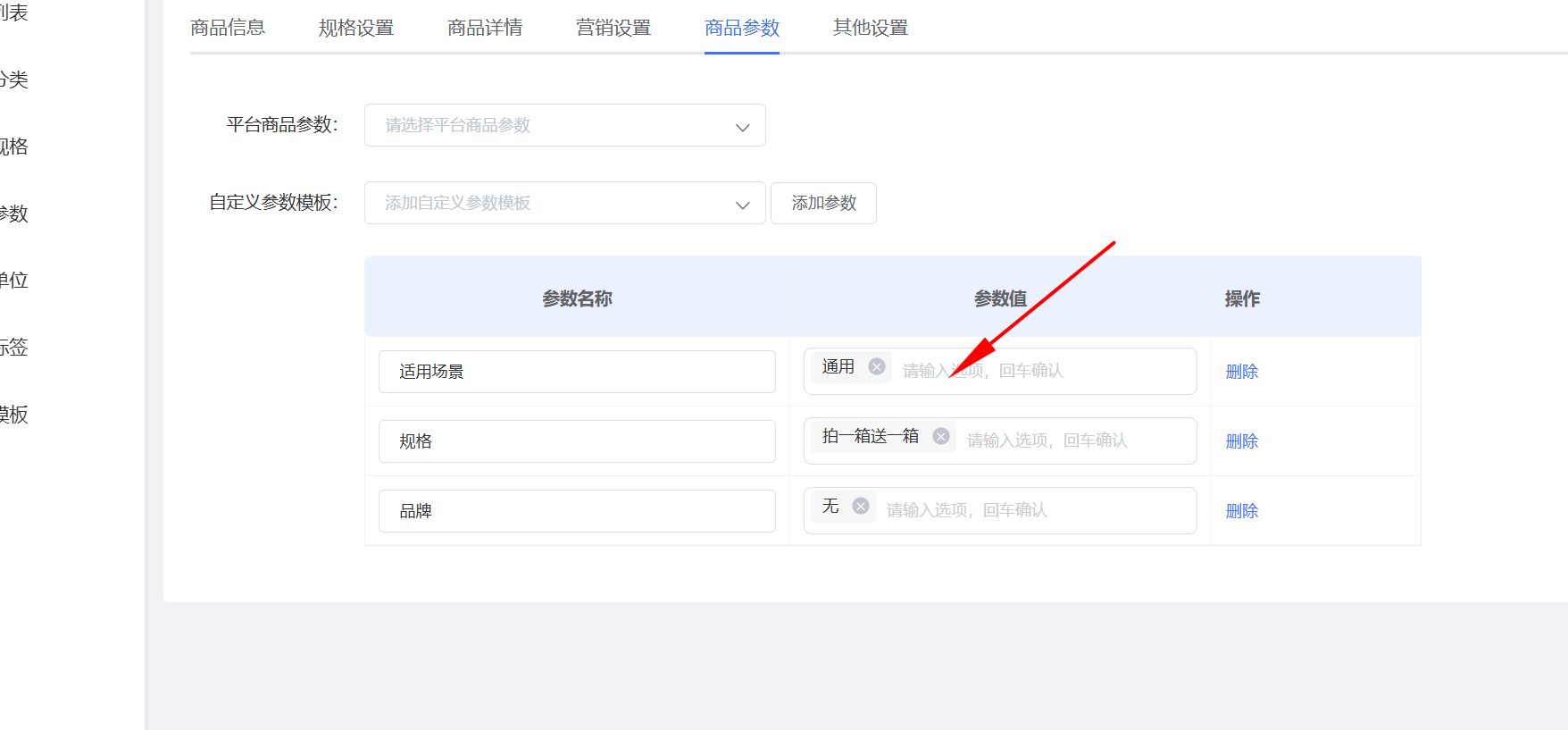1568x730 pixels.
Task: Delete the 适用场景 parameter row
Action: [x=1241, y=372]
